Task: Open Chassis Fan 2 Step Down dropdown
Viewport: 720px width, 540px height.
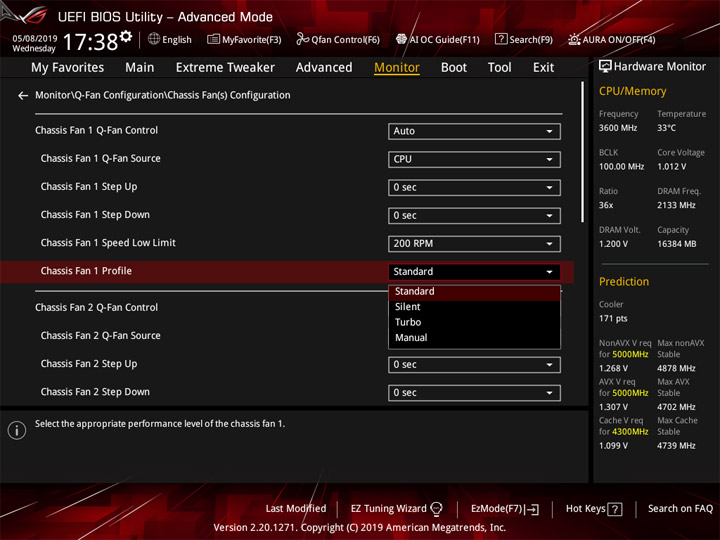Action: coord(474,393)
